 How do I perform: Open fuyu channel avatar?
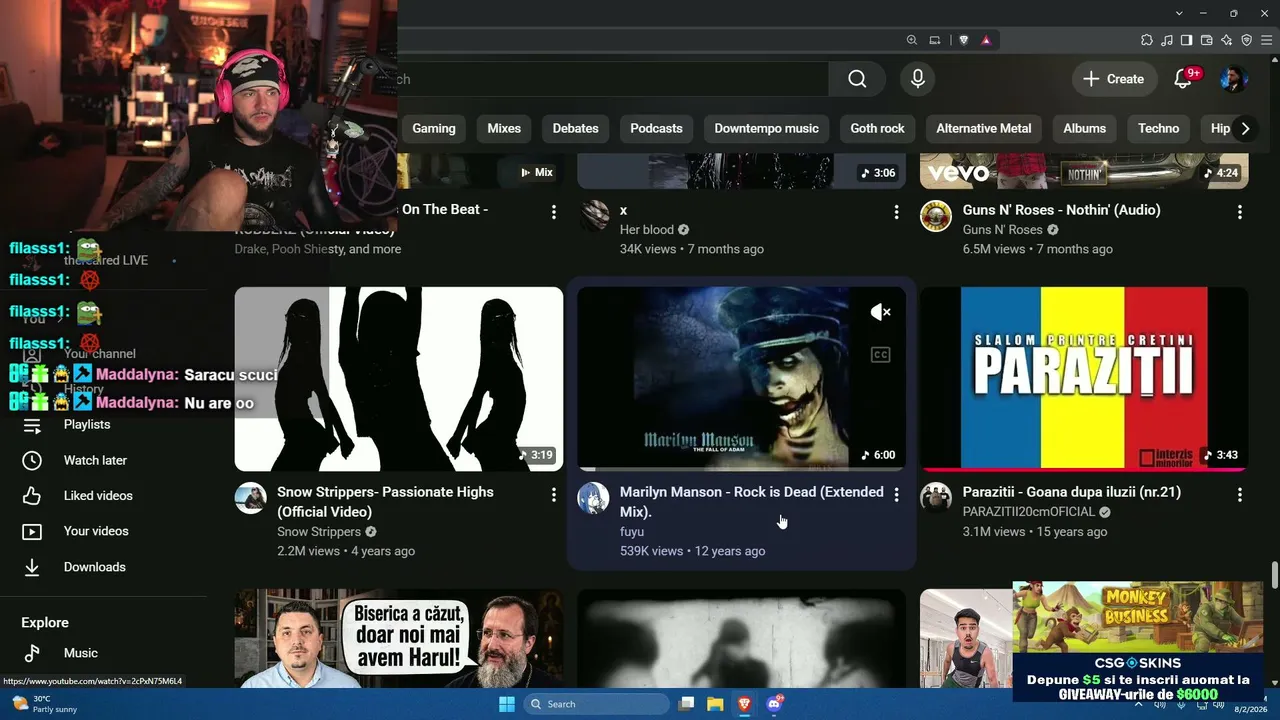[594, 498]
